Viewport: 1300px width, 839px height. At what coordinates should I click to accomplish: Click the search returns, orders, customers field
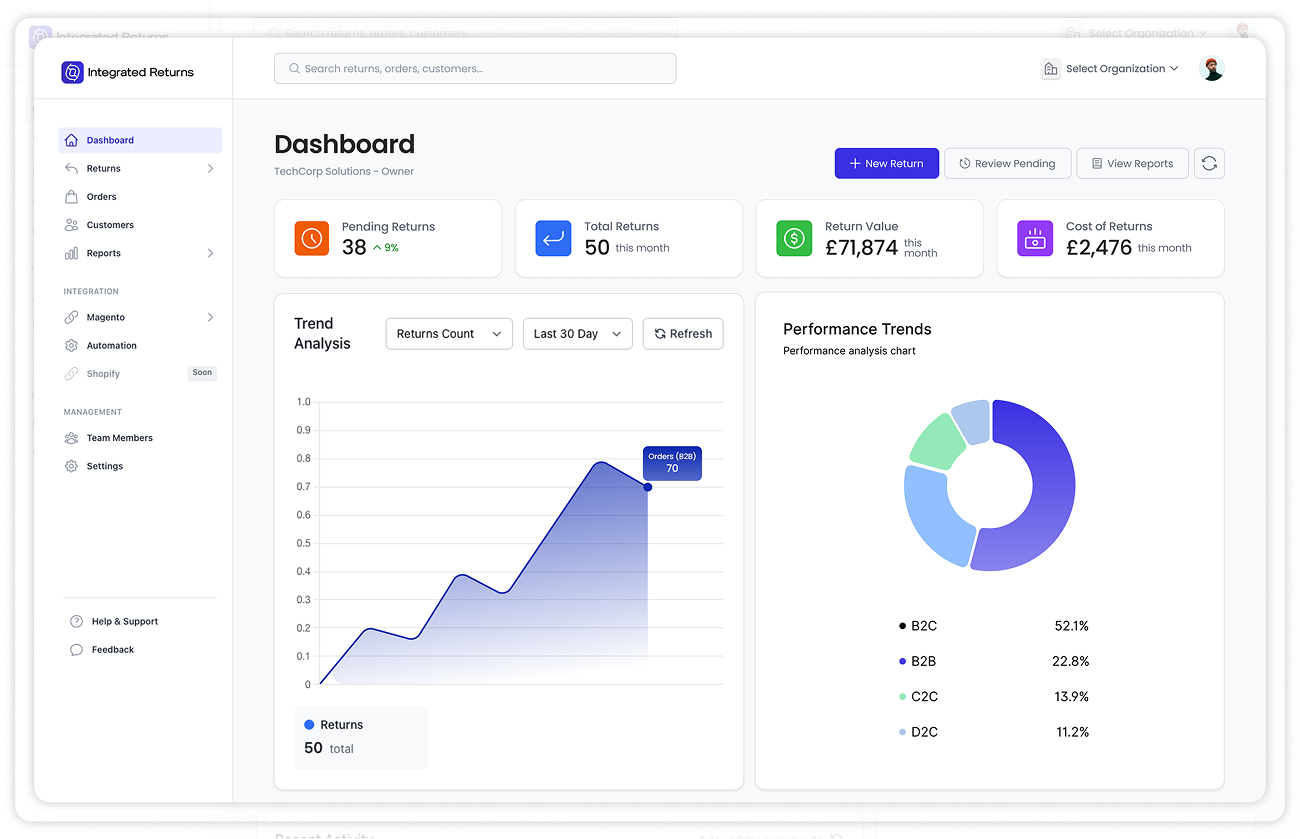[x=475, y=69]
